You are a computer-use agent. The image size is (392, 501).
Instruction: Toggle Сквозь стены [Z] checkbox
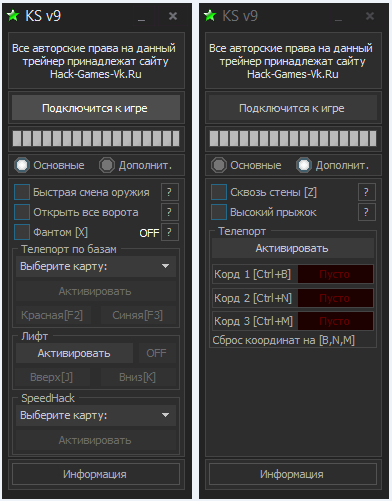(219, 192)
